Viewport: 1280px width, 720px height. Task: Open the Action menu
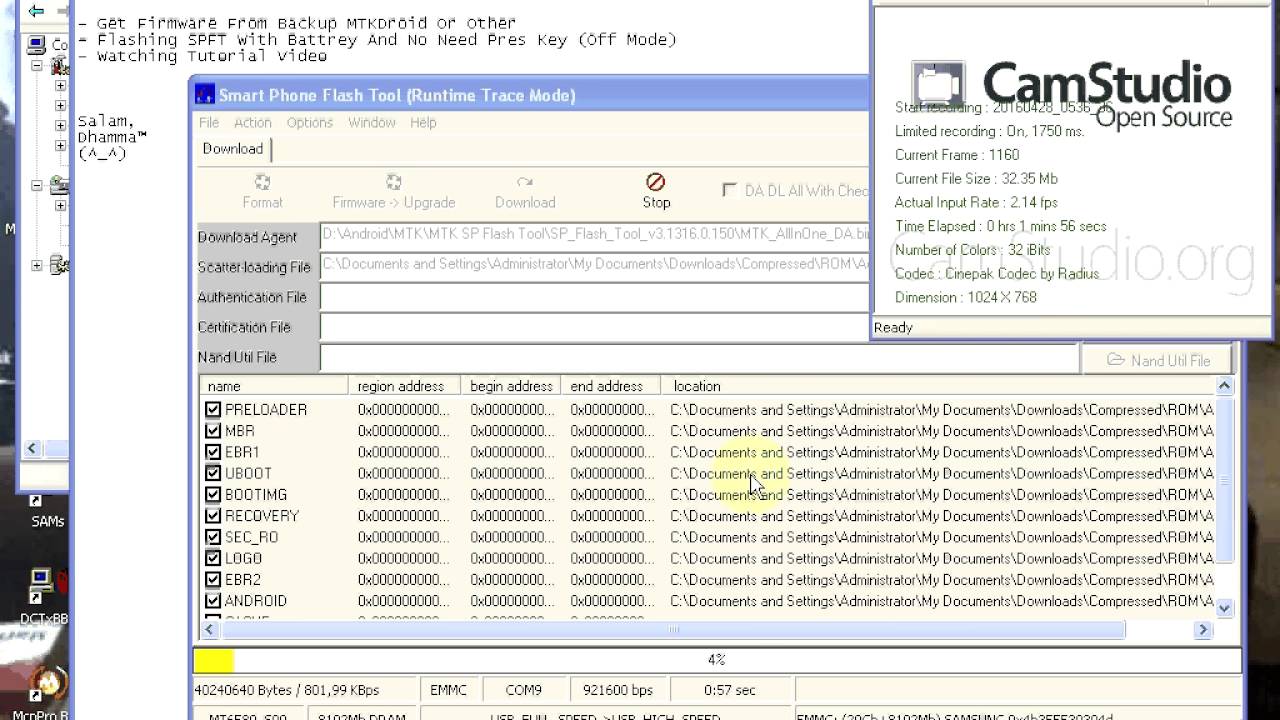[x=252, y=122]
